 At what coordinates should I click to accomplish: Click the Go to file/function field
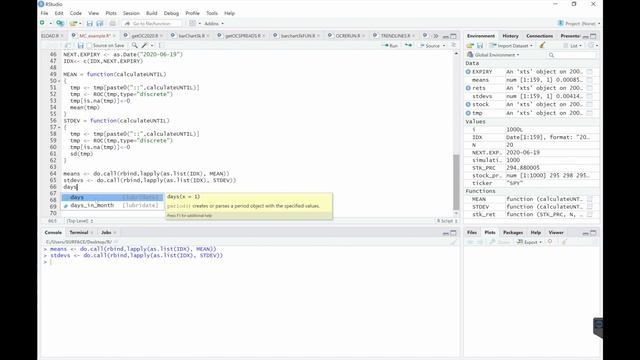[152, 24]
